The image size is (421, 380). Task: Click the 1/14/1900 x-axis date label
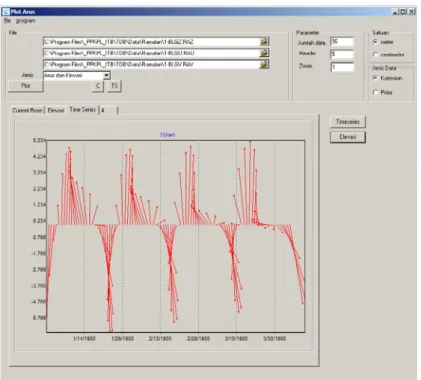84,338
